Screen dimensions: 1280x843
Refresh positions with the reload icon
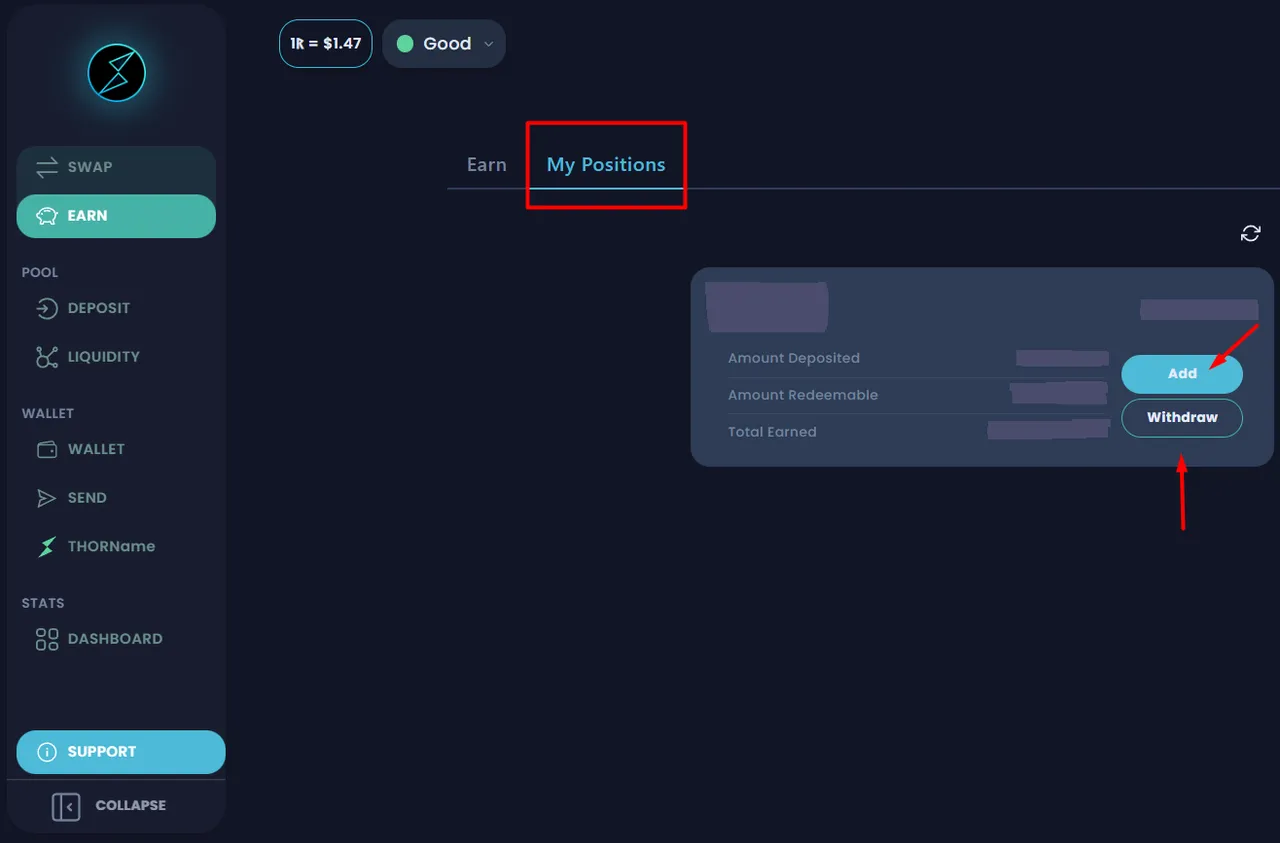click(x=1250, y=233)
